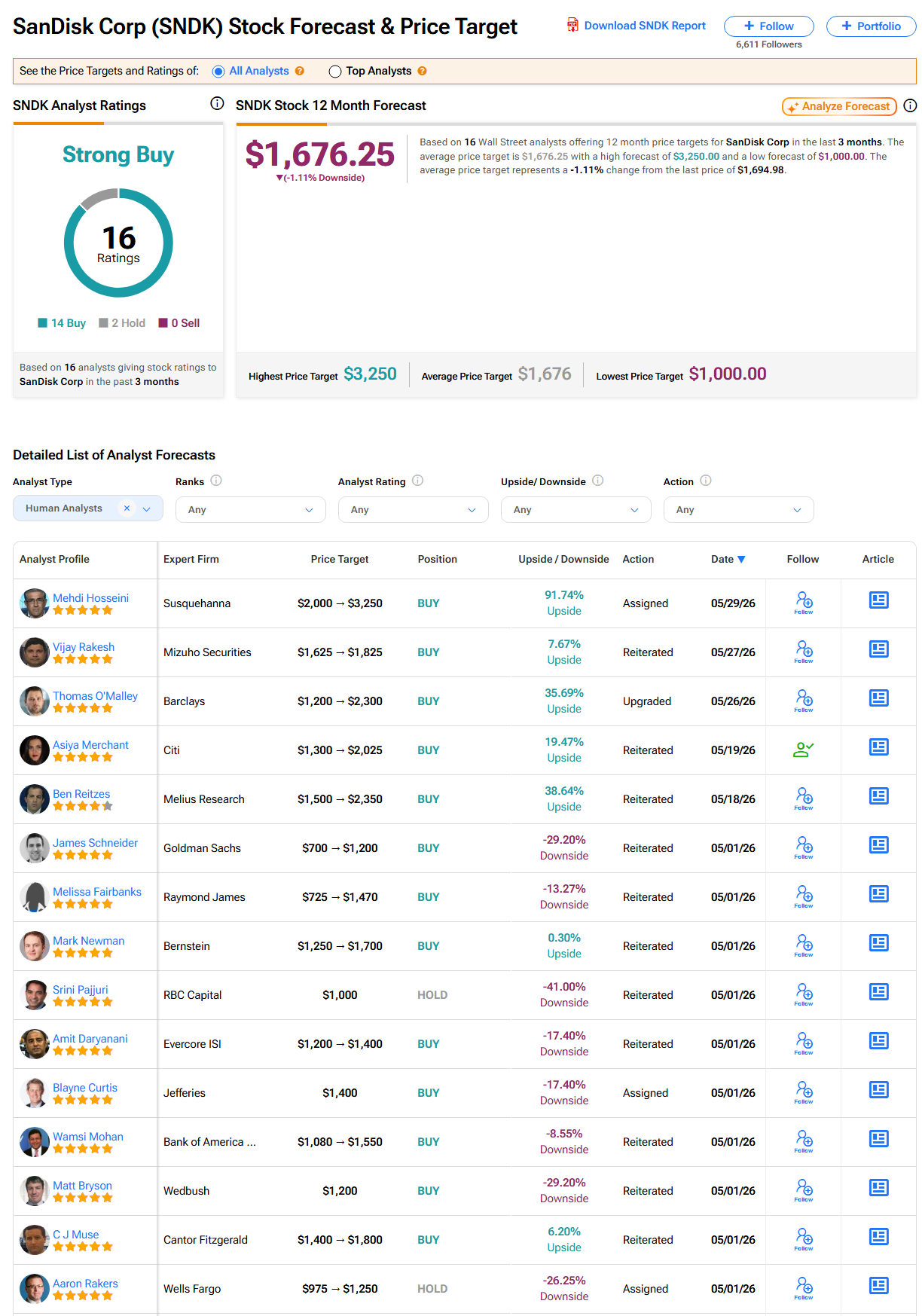The image size is (922, 1316).
Task: Sort table by Date column
Action: (x=728, y=559)
